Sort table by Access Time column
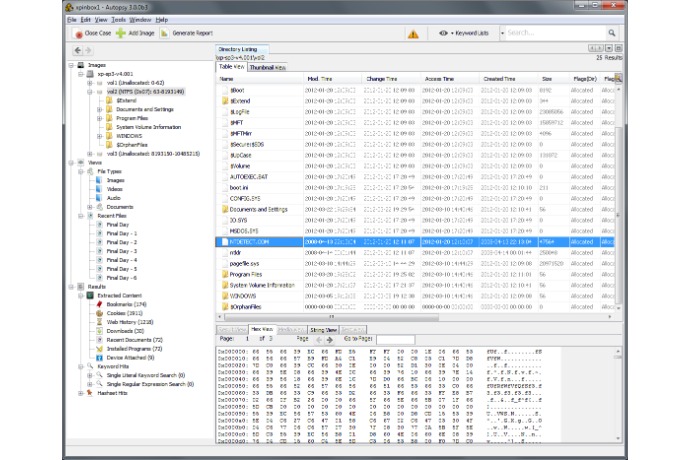The height and width of the screenshot is (460, 690). [x=451, y=79]
